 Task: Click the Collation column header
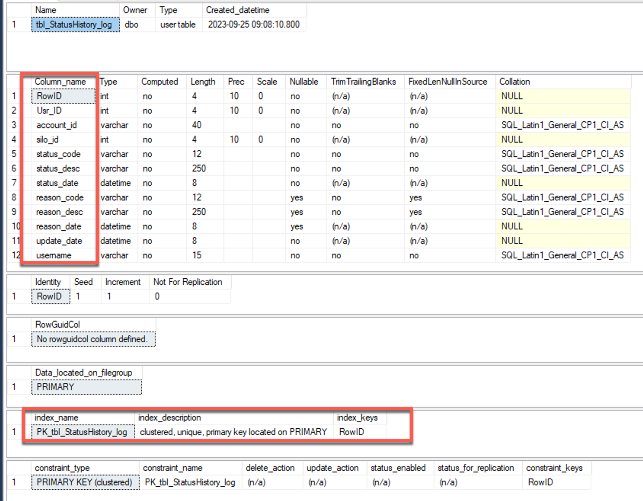516,81
